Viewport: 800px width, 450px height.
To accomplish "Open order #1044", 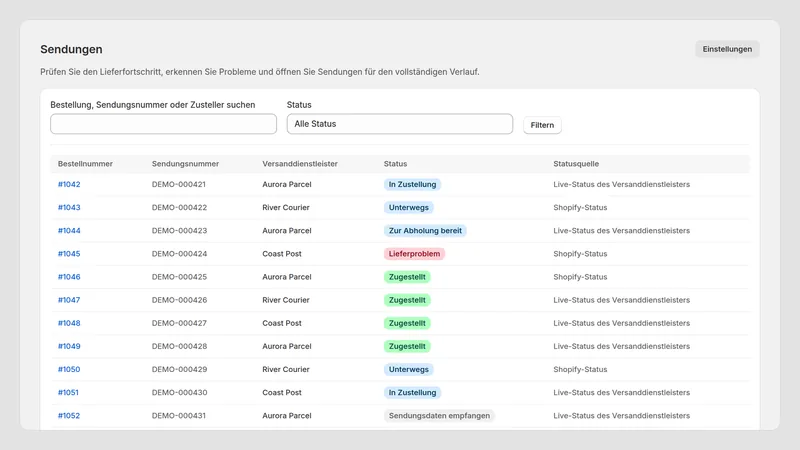I will [69, 231].
